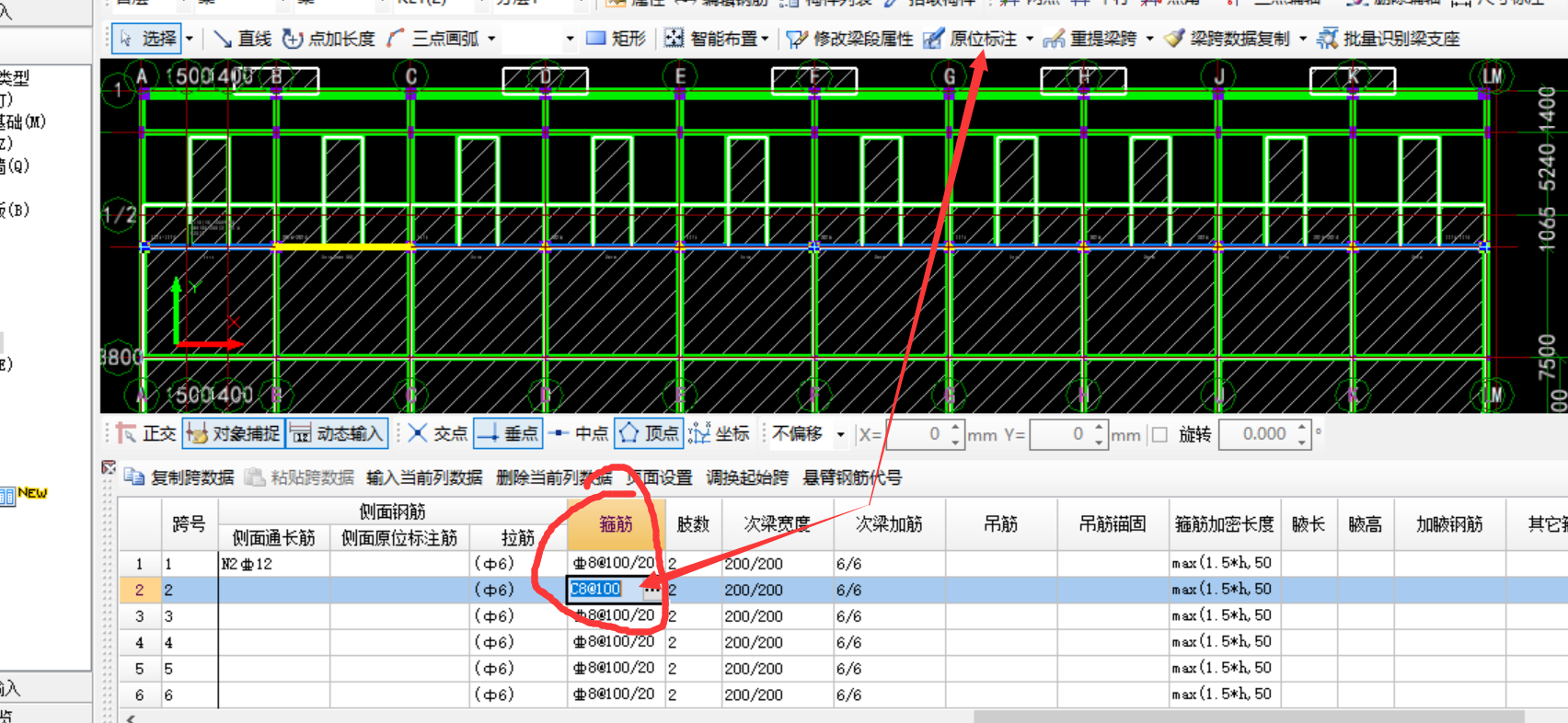Click 调换起始跨 swap start span
The width and height of the screenshot is (1568, 723).
tap(747, 477)
